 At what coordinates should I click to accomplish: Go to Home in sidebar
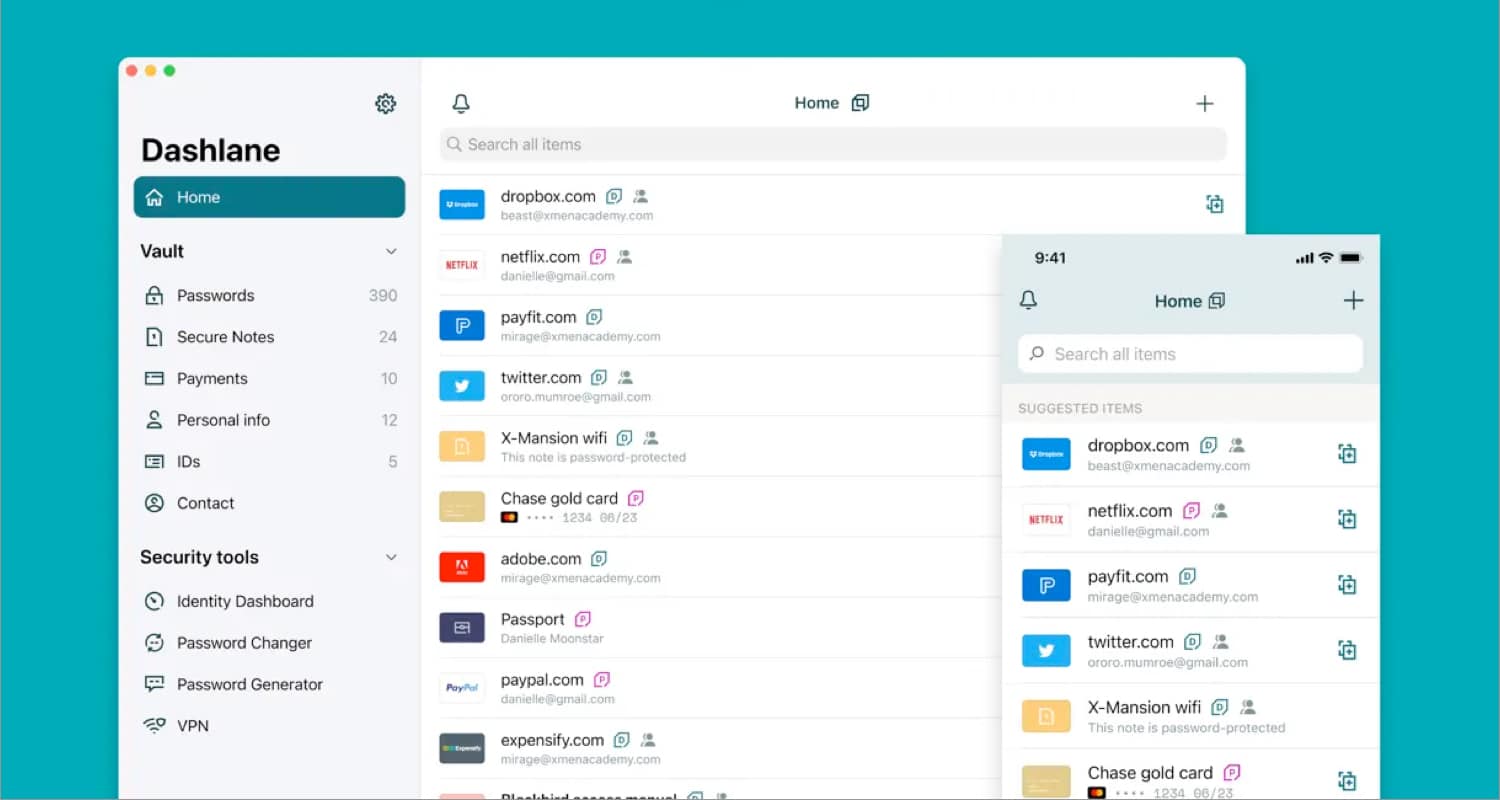tap(269, 197)
